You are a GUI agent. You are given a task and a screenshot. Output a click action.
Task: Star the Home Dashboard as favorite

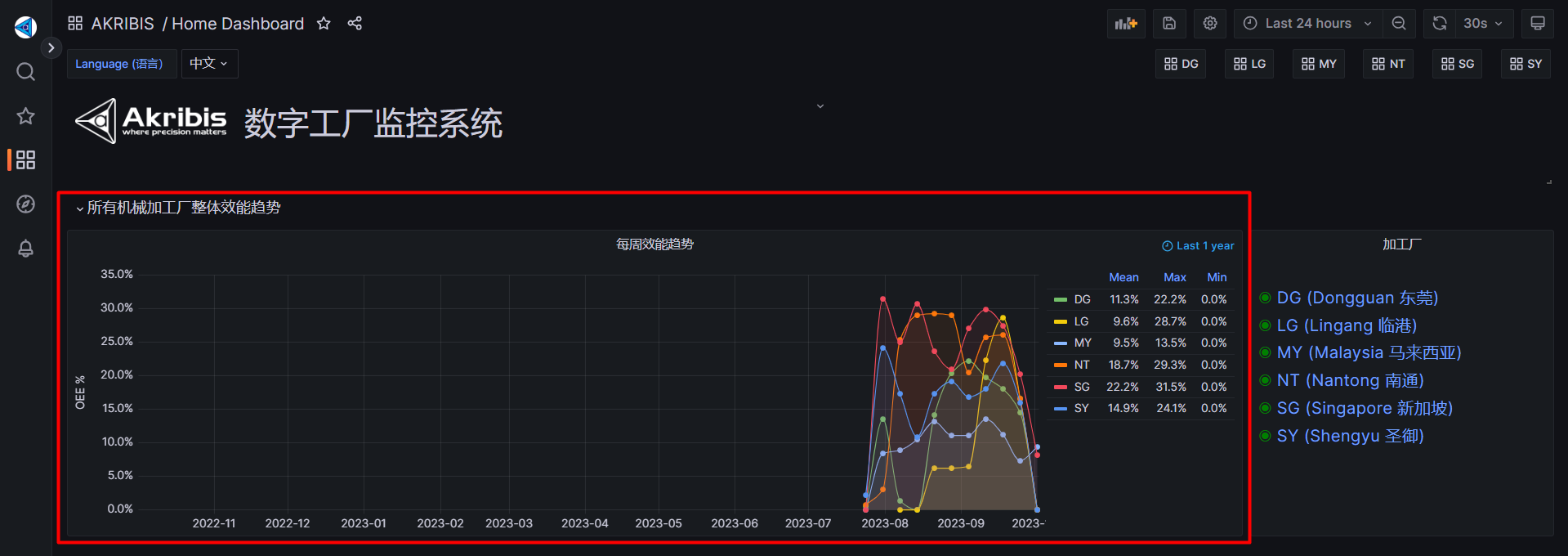pyautogui.click(x=324, y=24)
